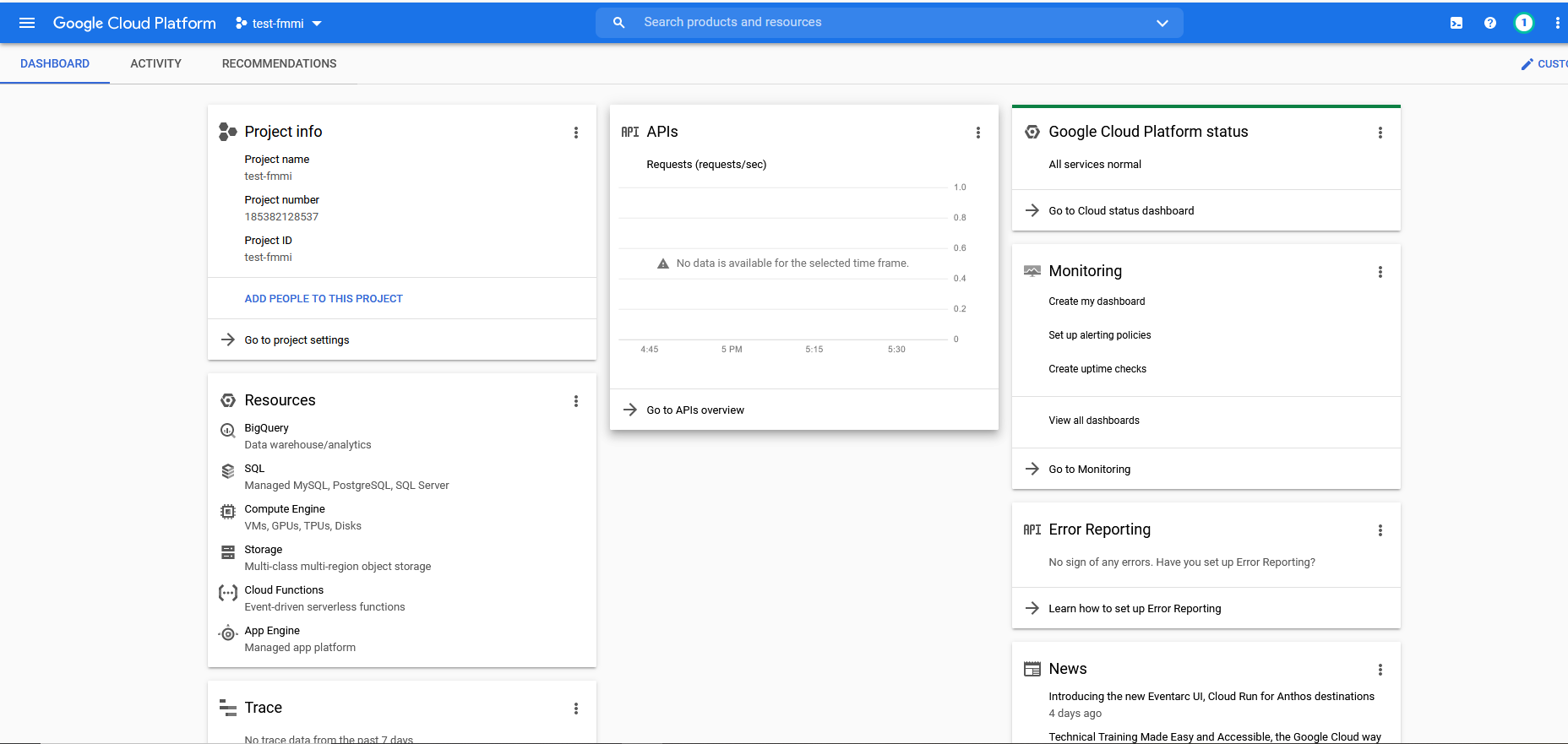Screen dimensions: 1568x744
Task: Activate Cloud Shell terminal icon
Action: pyautogui.click(x=1456, y=23)
